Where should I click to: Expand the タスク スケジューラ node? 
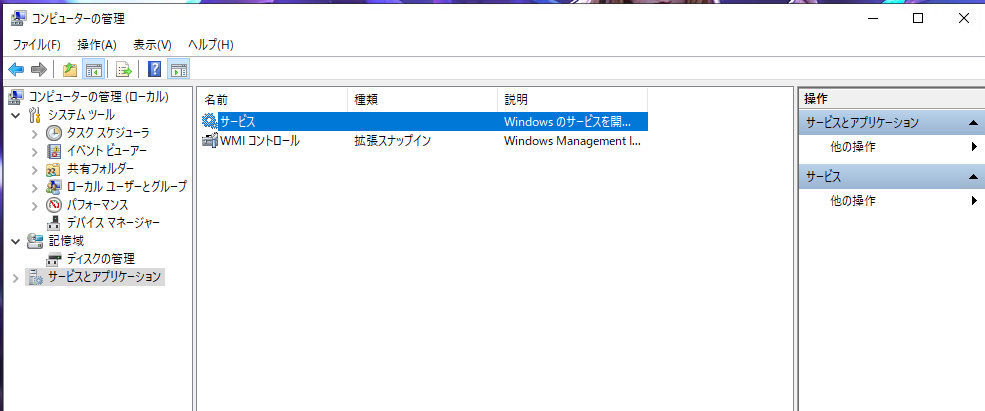(x=35, y=133)
